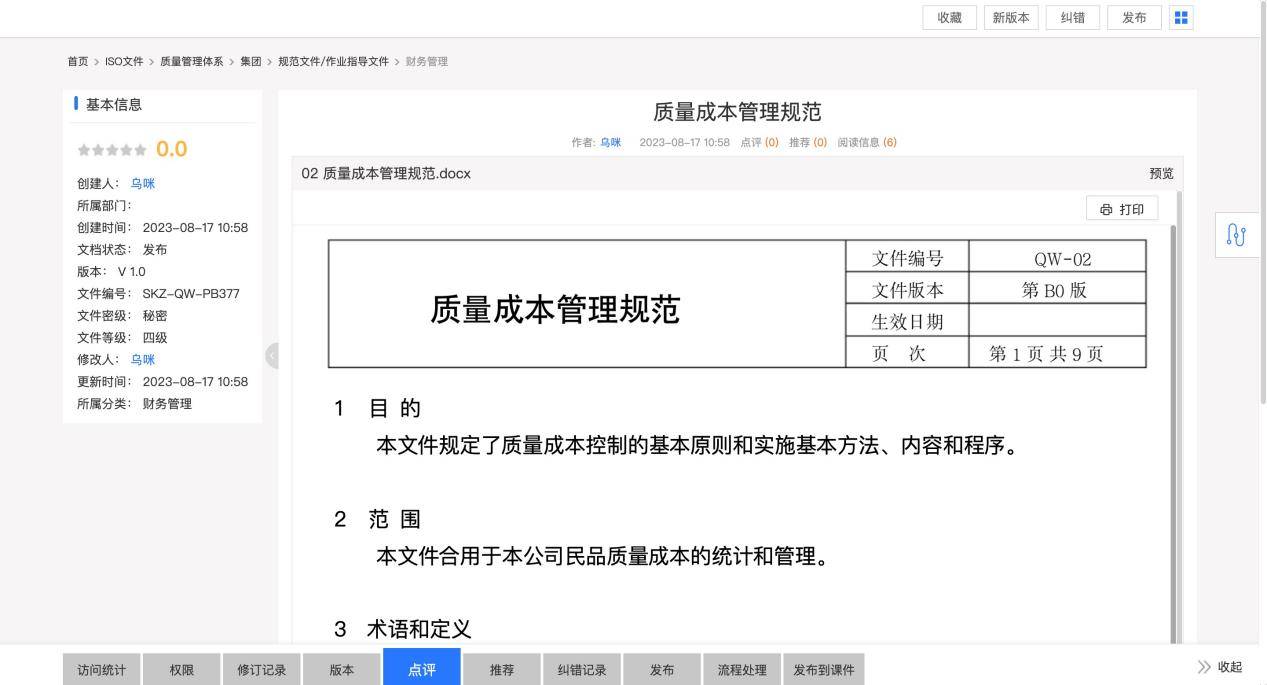1267x685 pixels.
Task: Open 质量管理体系 breadcrumb link
Action: coord(192,62)
